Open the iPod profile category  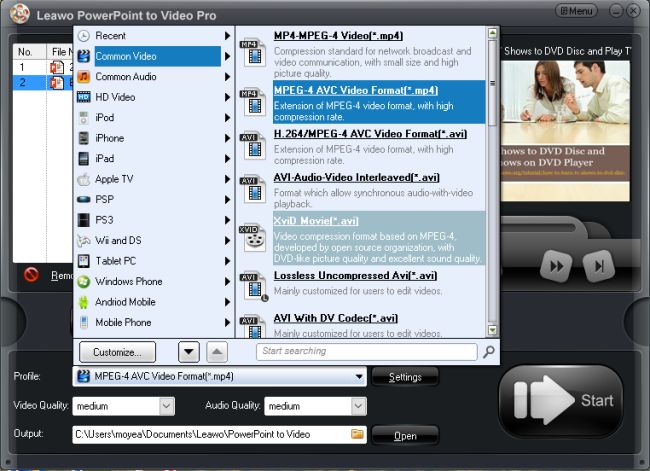click(x=153, y=117)
